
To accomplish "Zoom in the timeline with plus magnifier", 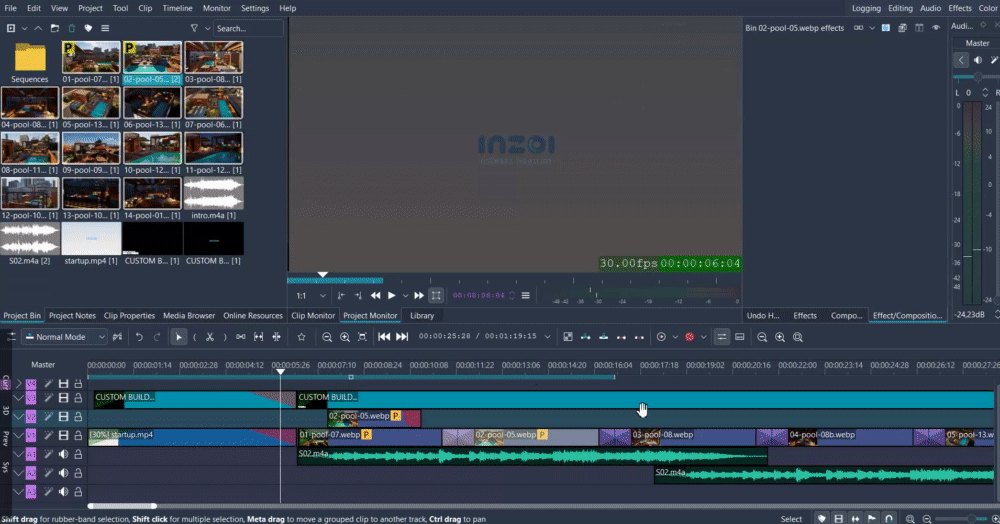I will pyautogui.click(x=344, y=337).
